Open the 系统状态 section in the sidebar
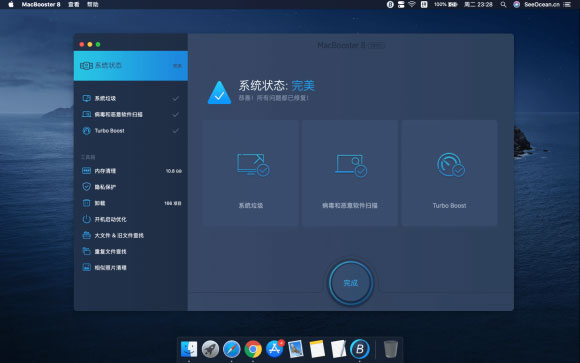The image size is (580, 363). [131, 65]
